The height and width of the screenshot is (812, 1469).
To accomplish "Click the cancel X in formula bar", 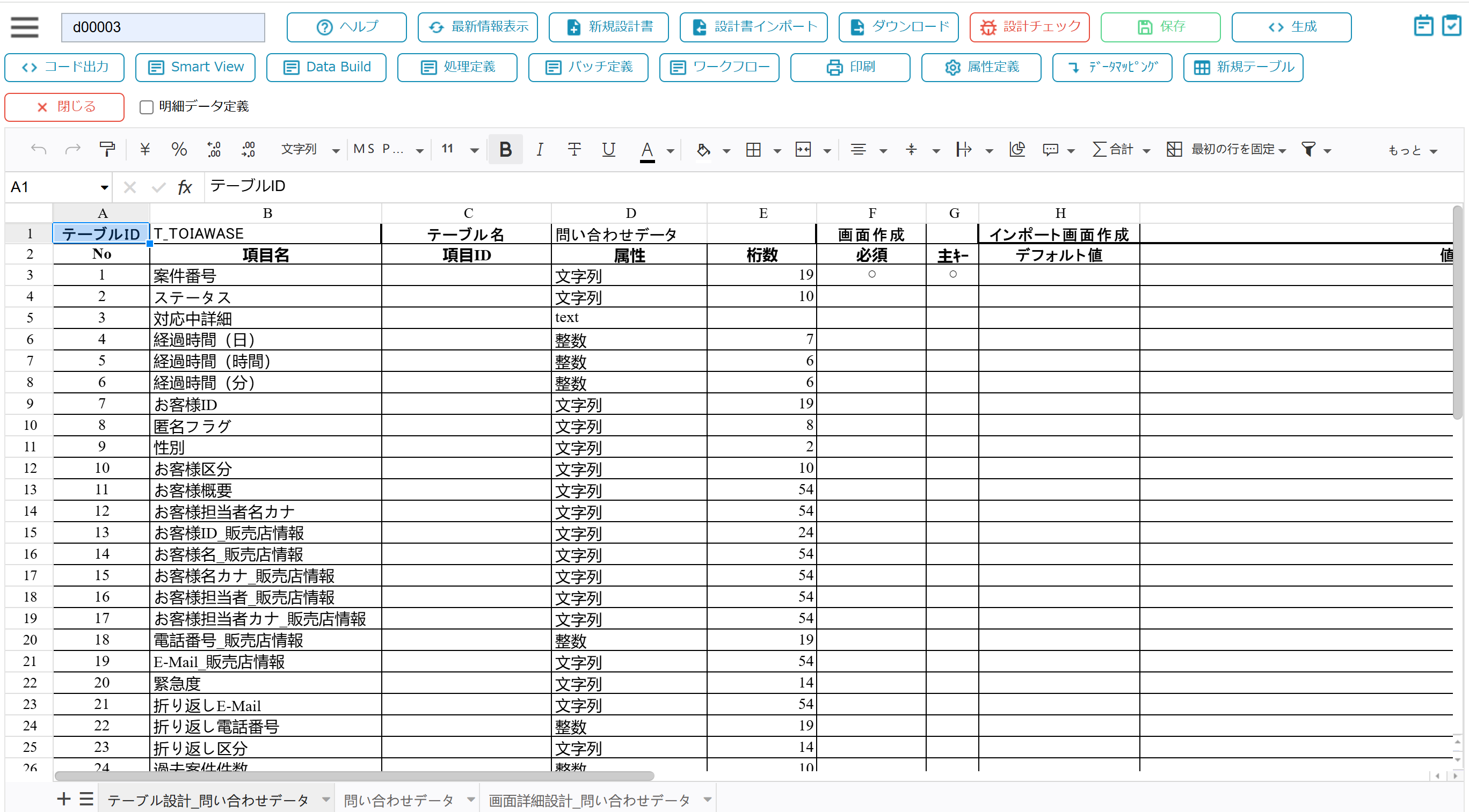I will tap(129, 187).
